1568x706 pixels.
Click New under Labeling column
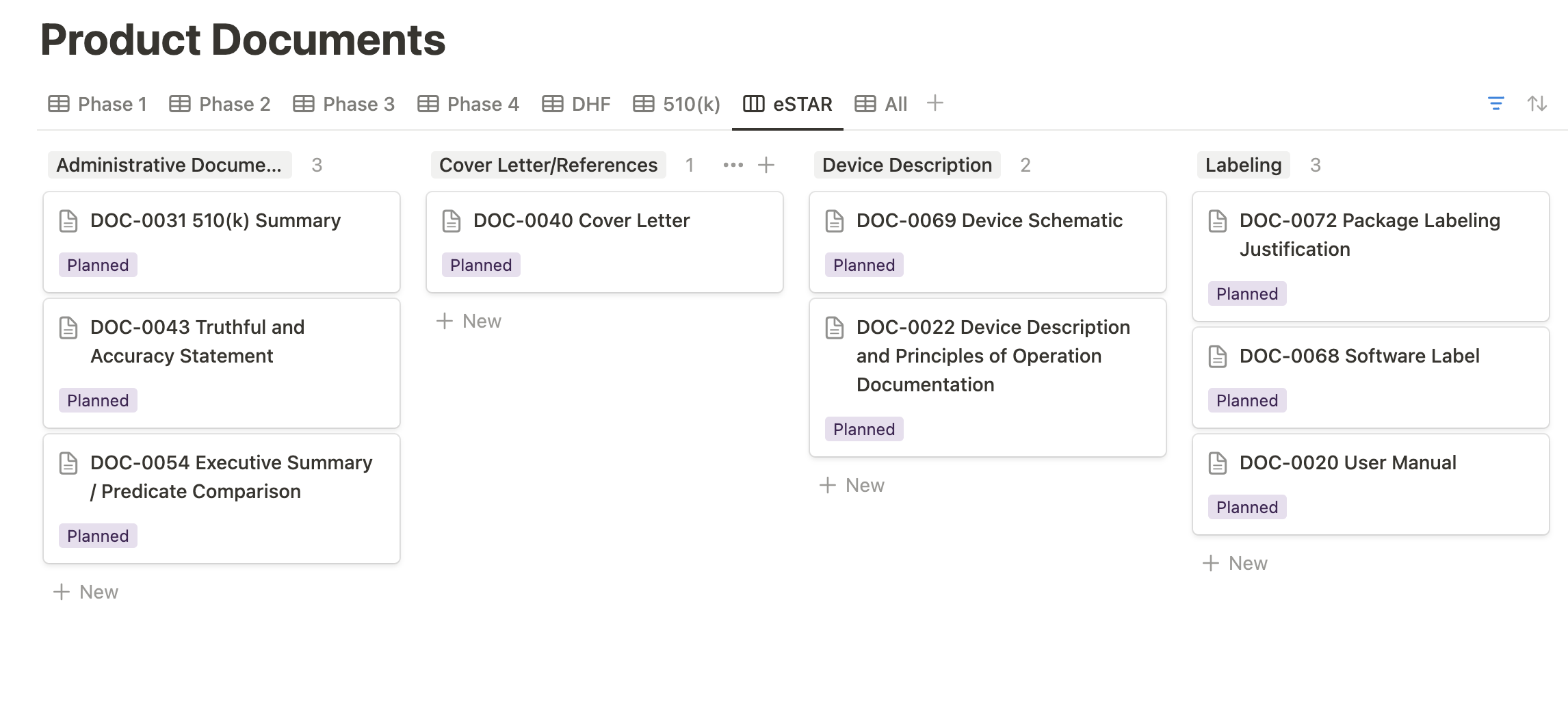point(1236,563)
